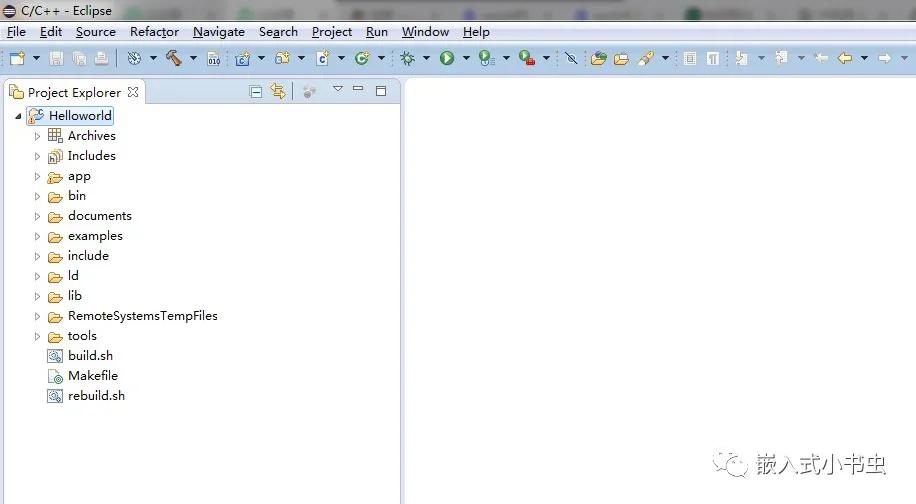Expand the Archives tree node
The image size is (916, 504).
(37, 136)
